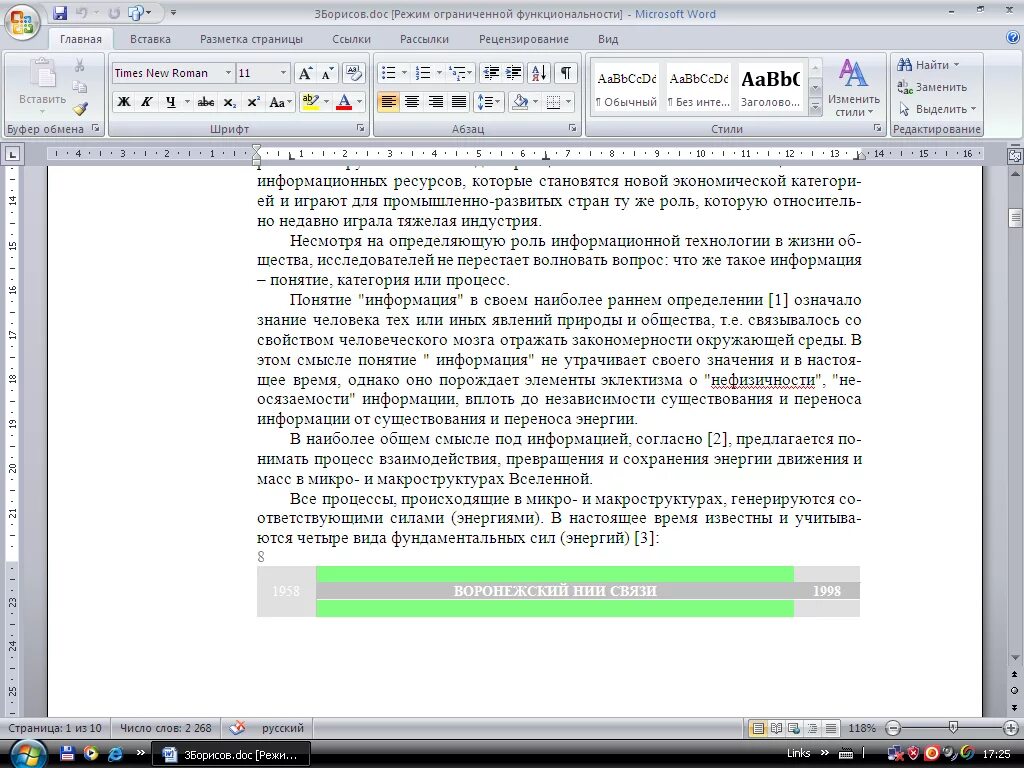The height and width of the screenshot is (768, 1024).
Task: Click the Office button logo
Action: click(x=22, y=23)
